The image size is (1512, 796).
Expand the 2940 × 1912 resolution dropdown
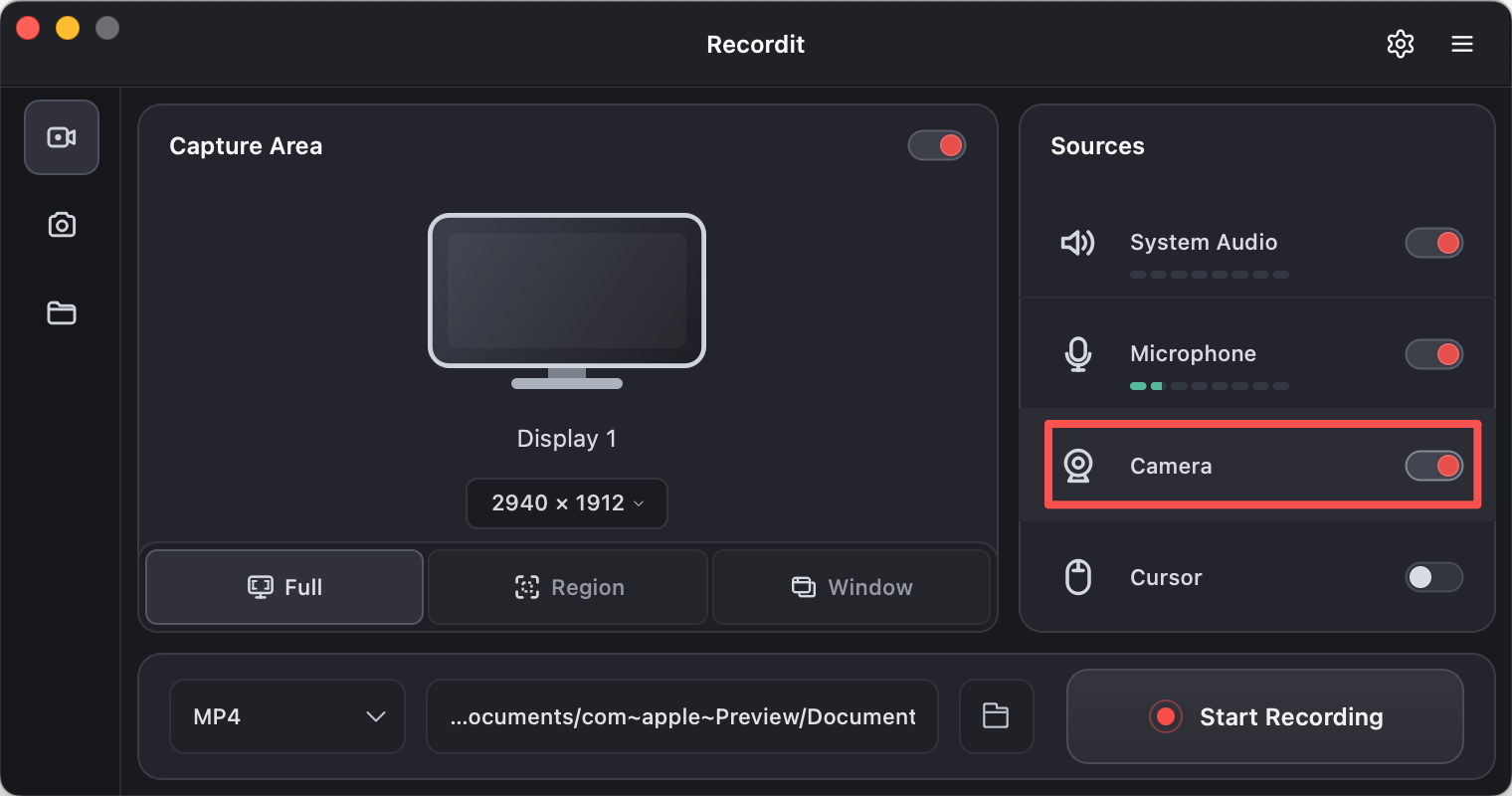coord(567,503)
